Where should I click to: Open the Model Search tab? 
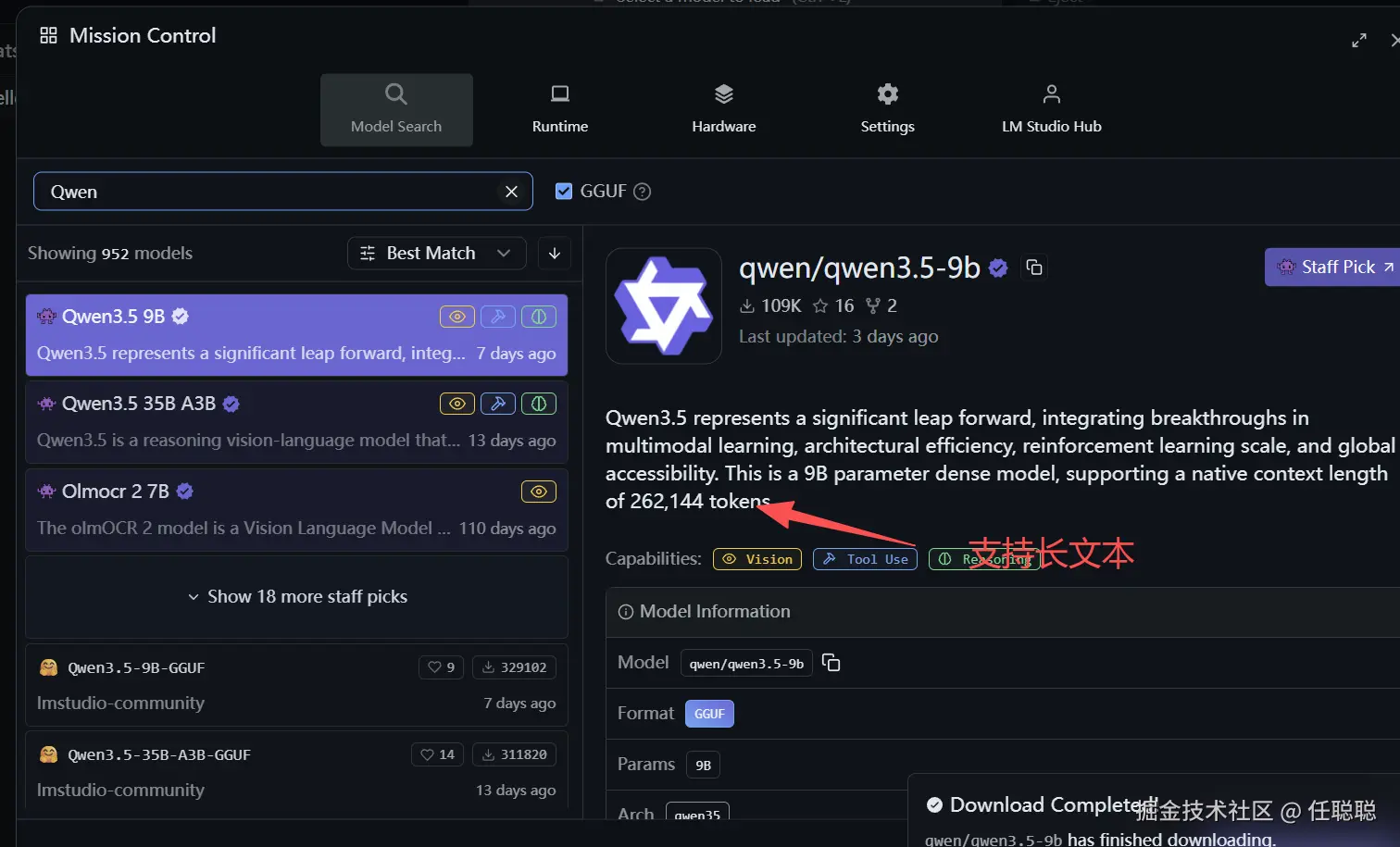pos(396,110)
